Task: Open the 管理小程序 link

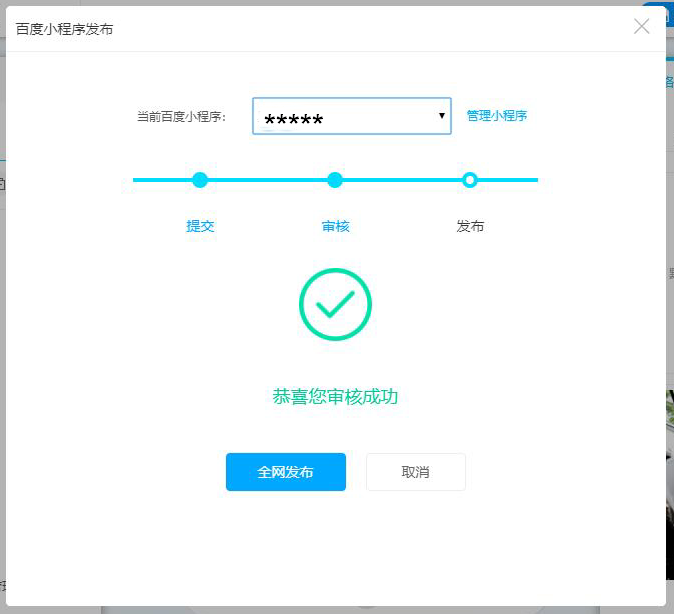Action: 497,116
